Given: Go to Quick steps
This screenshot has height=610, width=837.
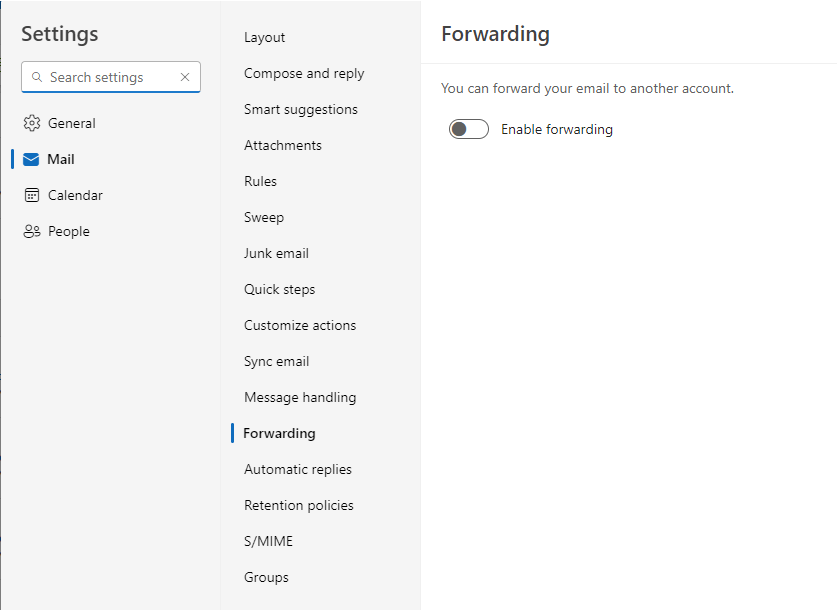Looking at the screenshot, I should coord(280,289).
